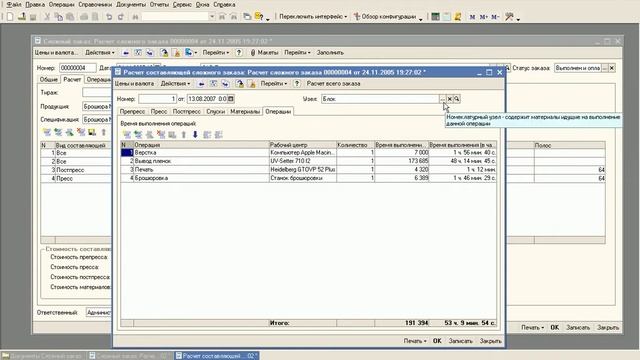This screenshot has width=640, height=360.
Task: Click the magnifier open button of Узел field
Action: (x=457, y=99)
